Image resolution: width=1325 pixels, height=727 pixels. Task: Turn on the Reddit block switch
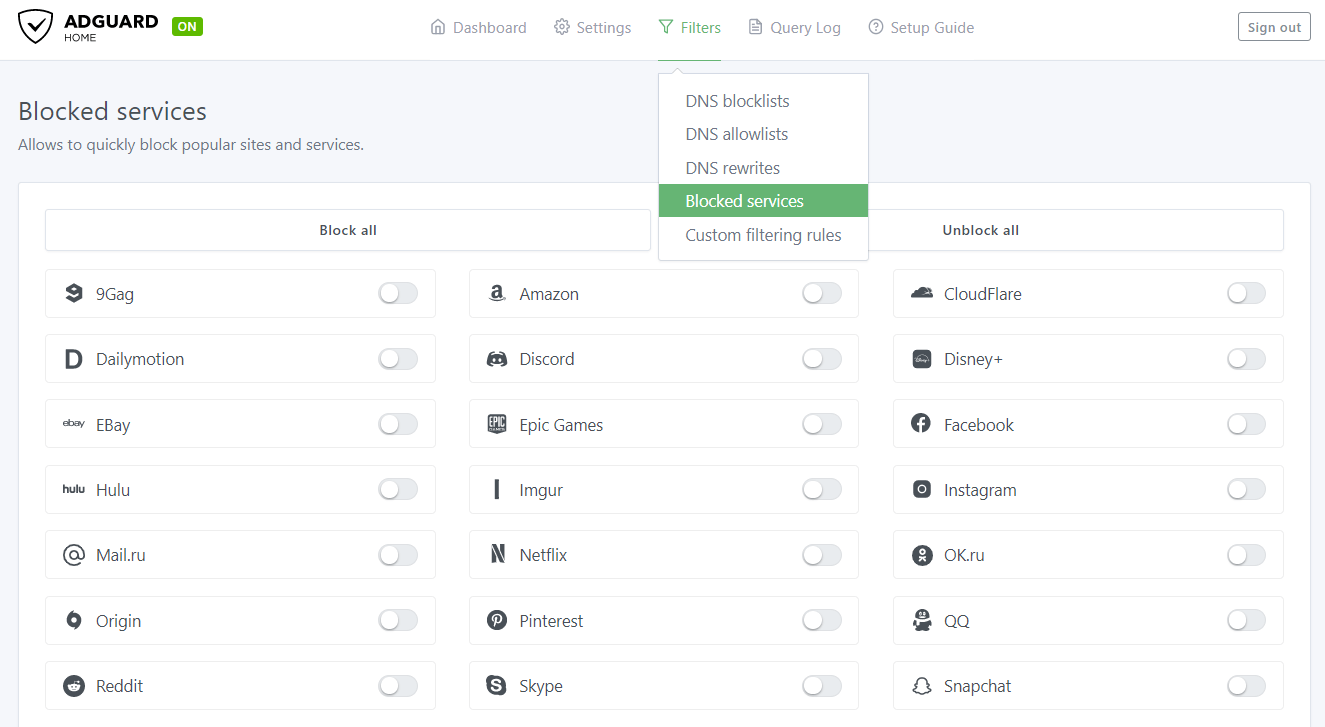[x=398, y=686]
